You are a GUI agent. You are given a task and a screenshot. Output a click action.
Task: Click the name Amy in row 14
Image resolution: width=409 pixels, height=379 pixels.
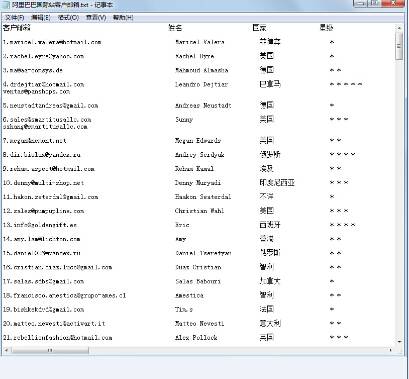pyautogui.click(x=181, y=239)
